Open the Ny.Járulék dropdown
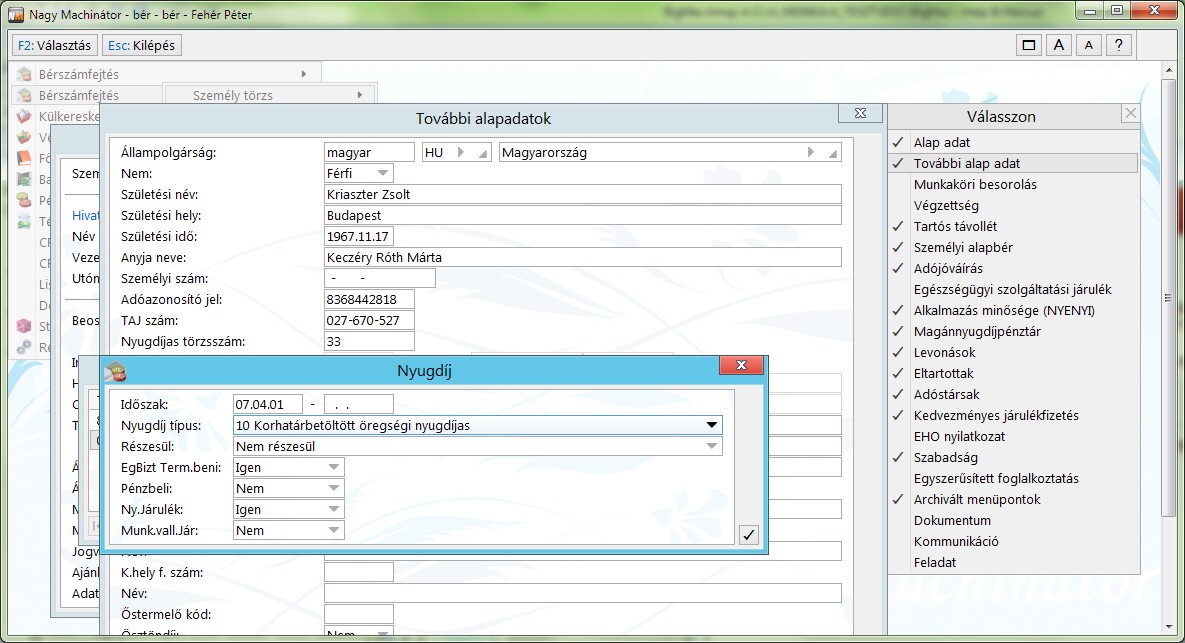 [333, 509]
